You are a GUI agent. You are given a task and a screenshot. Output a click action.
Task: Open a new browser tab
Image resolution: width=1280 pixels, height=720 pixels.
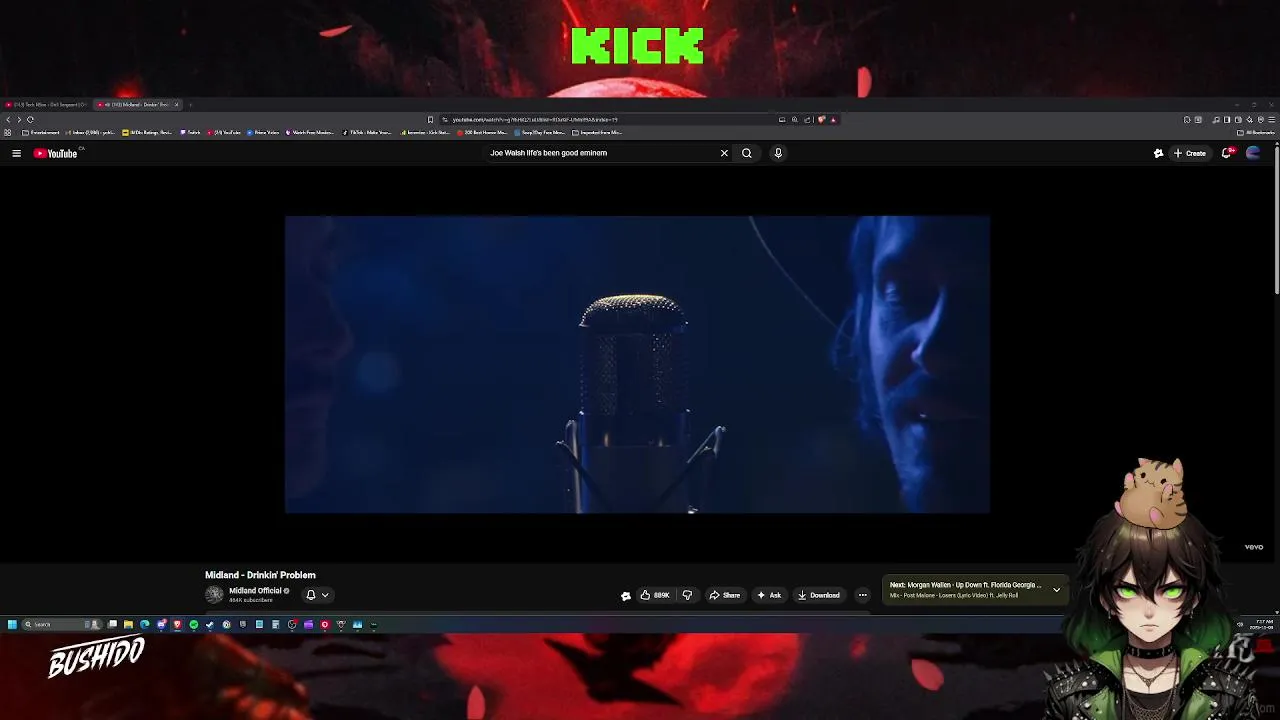[x=190, y=105]
